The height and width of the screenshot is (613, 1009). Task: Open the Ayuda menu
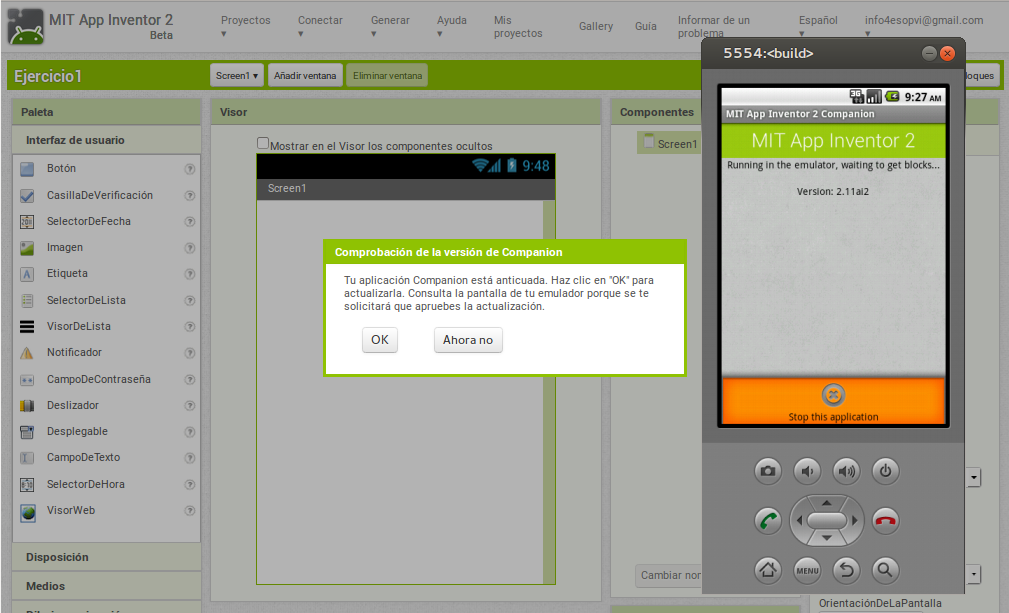click(452, 26)
